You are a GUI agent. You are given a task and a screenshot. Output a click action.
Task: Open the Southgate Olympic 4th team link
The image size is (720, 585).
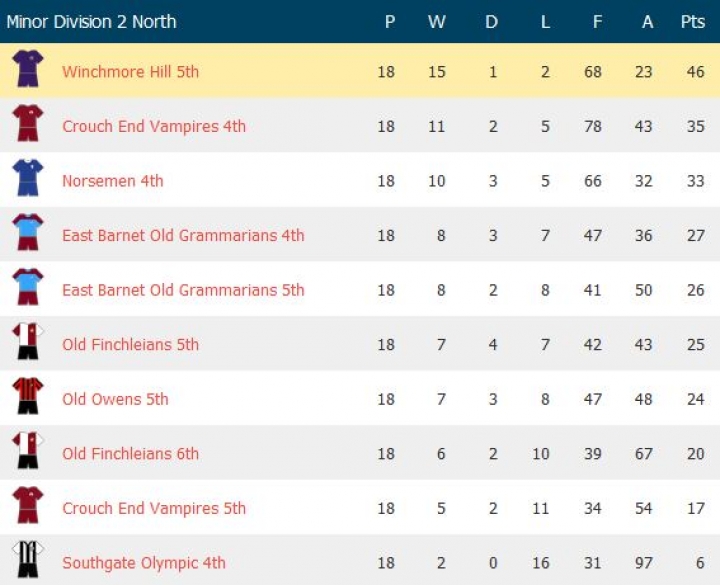pyautogui.click(x=144, y=563)
